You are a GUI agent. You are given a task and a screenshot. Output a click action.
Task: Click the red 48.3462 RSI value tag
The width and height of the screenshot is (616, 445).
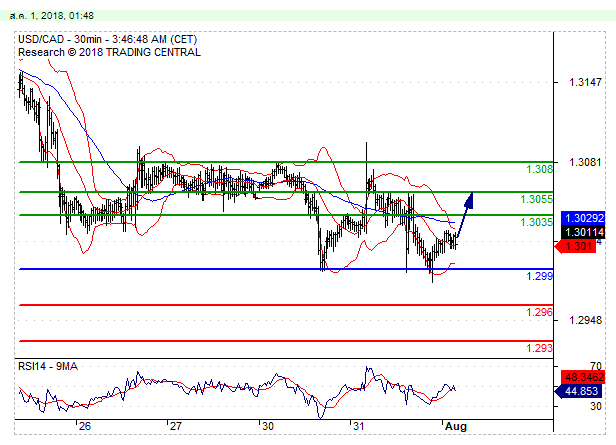[x=583, y=377]
